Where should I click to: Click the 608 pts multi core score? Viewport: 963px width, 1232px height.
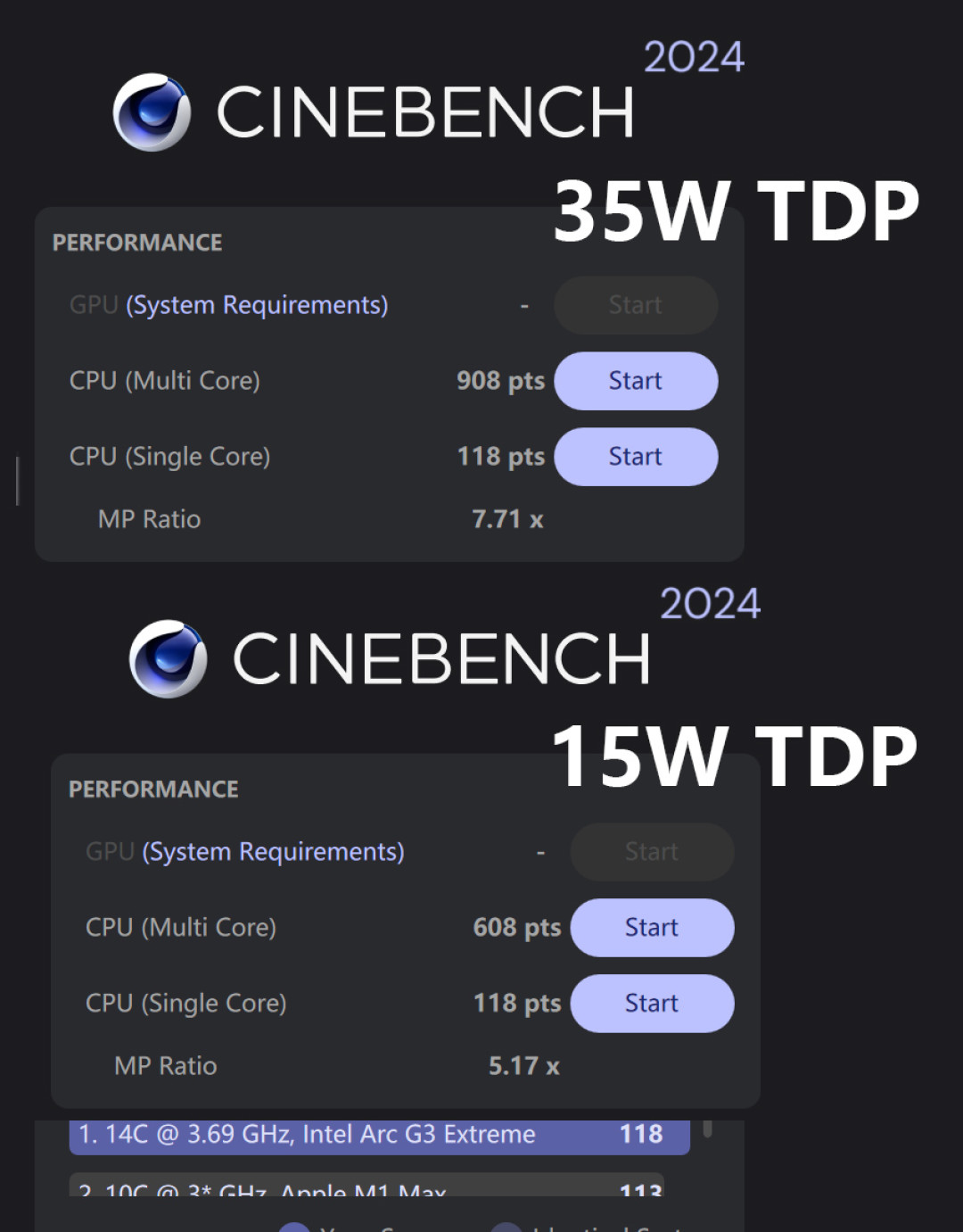point(516,928)
